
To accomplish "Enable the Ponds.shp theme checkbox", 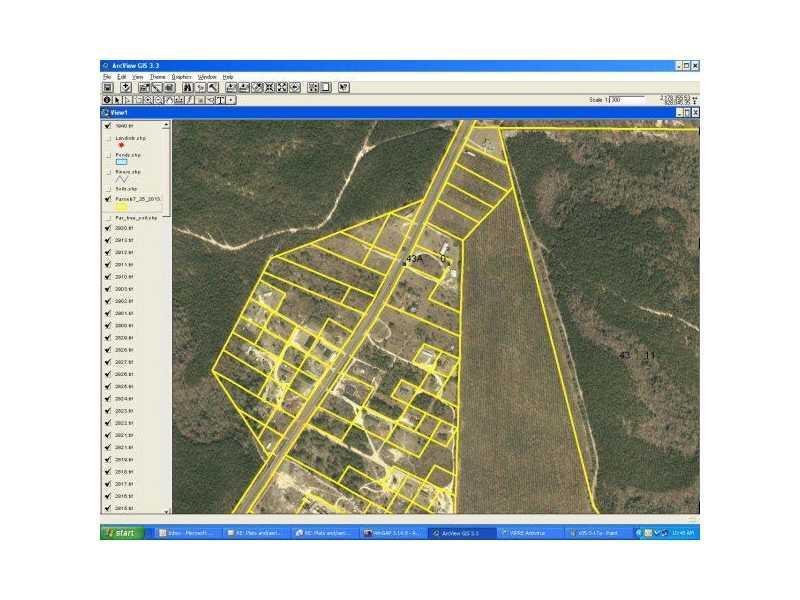I will point(108,156).
